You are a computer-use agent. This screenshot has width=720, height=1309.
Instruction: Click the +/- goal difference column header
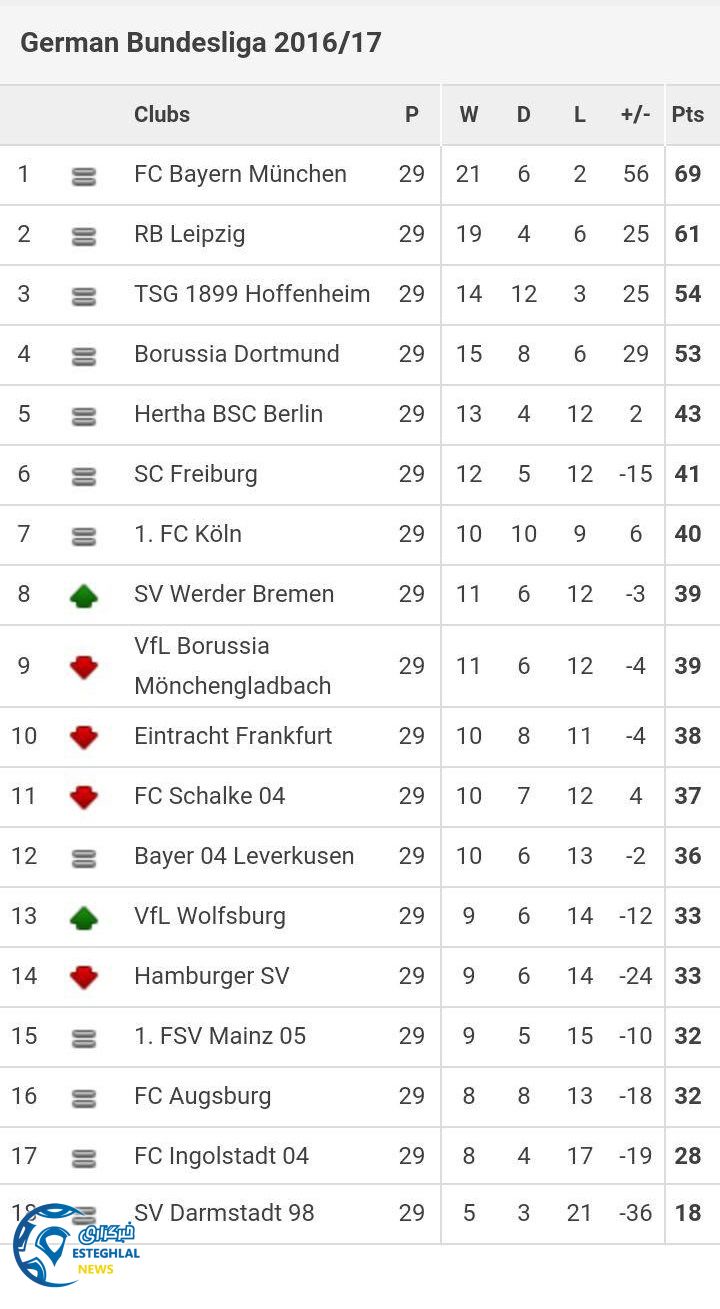tap(636, 115)
